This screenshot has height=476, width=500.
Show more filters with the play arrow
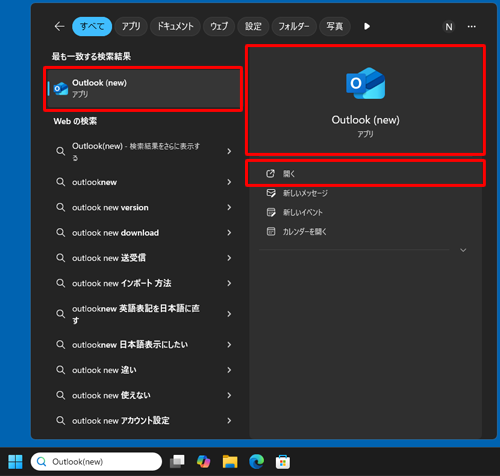367,26
